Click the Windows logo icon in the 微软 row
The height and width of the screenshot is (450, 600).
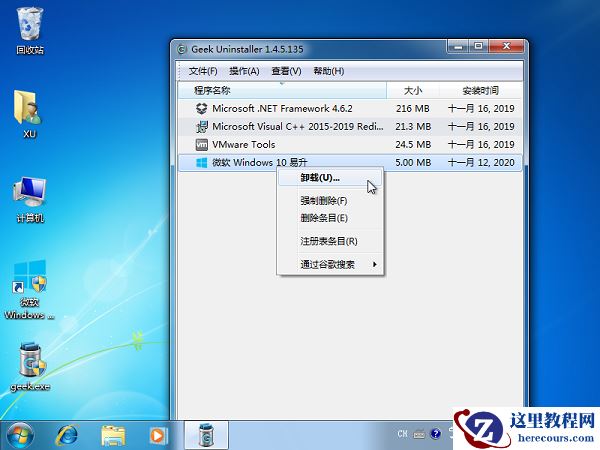[202, 163]
